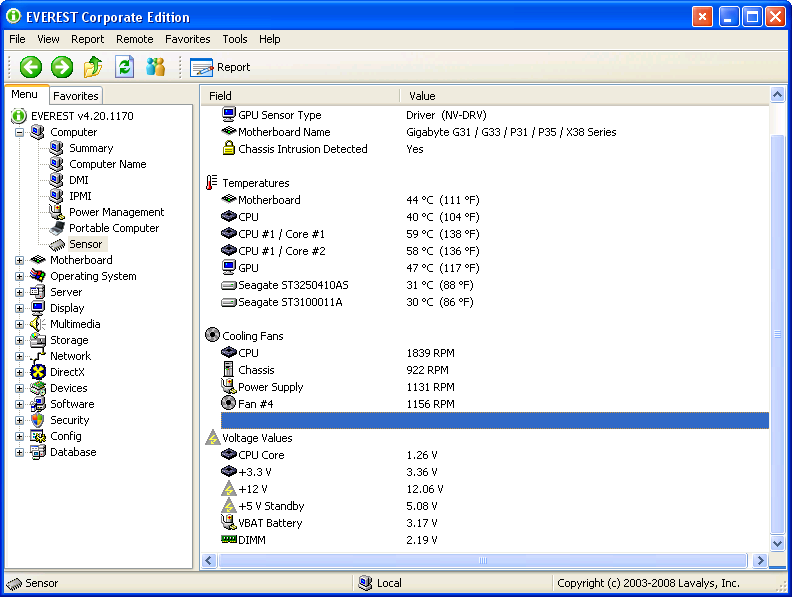Screen dimensions: 792x597
Task: Click the DirectX icon in the tree
Action: [37, 372]
